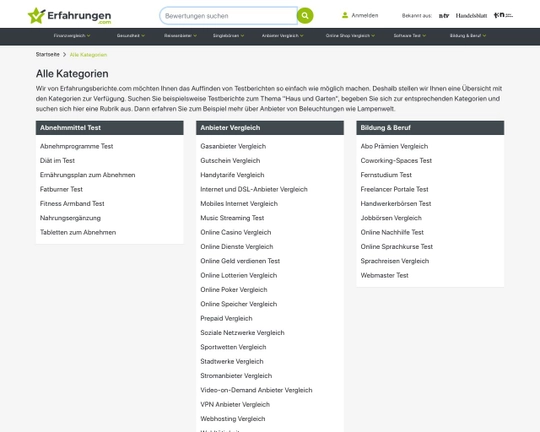540x432 pixels.
Task: Click the t3n logo
Action: point(503,15)
